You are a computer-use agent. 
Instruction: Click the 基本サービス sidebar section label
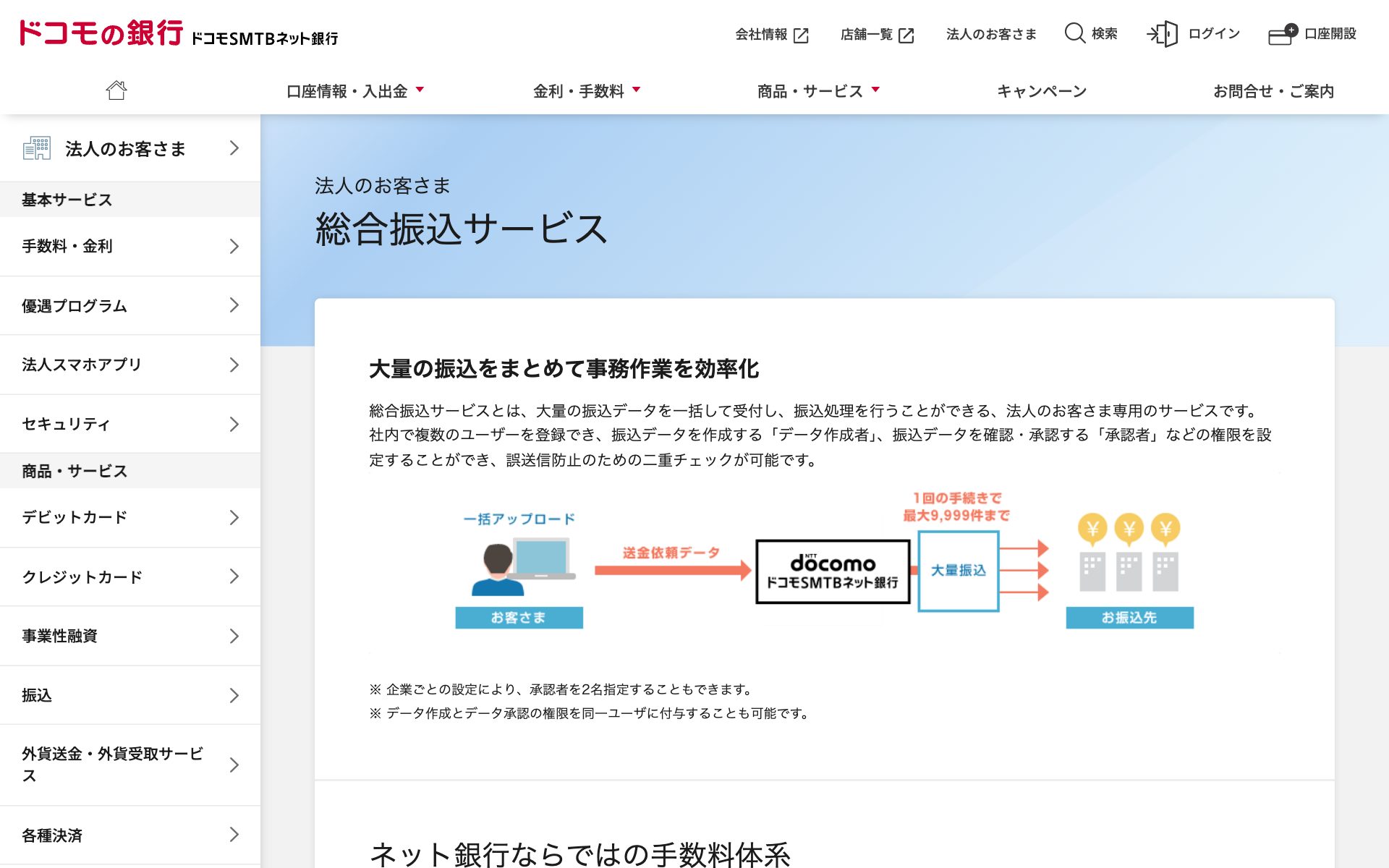pyautogui.click(x=67, y=200)
